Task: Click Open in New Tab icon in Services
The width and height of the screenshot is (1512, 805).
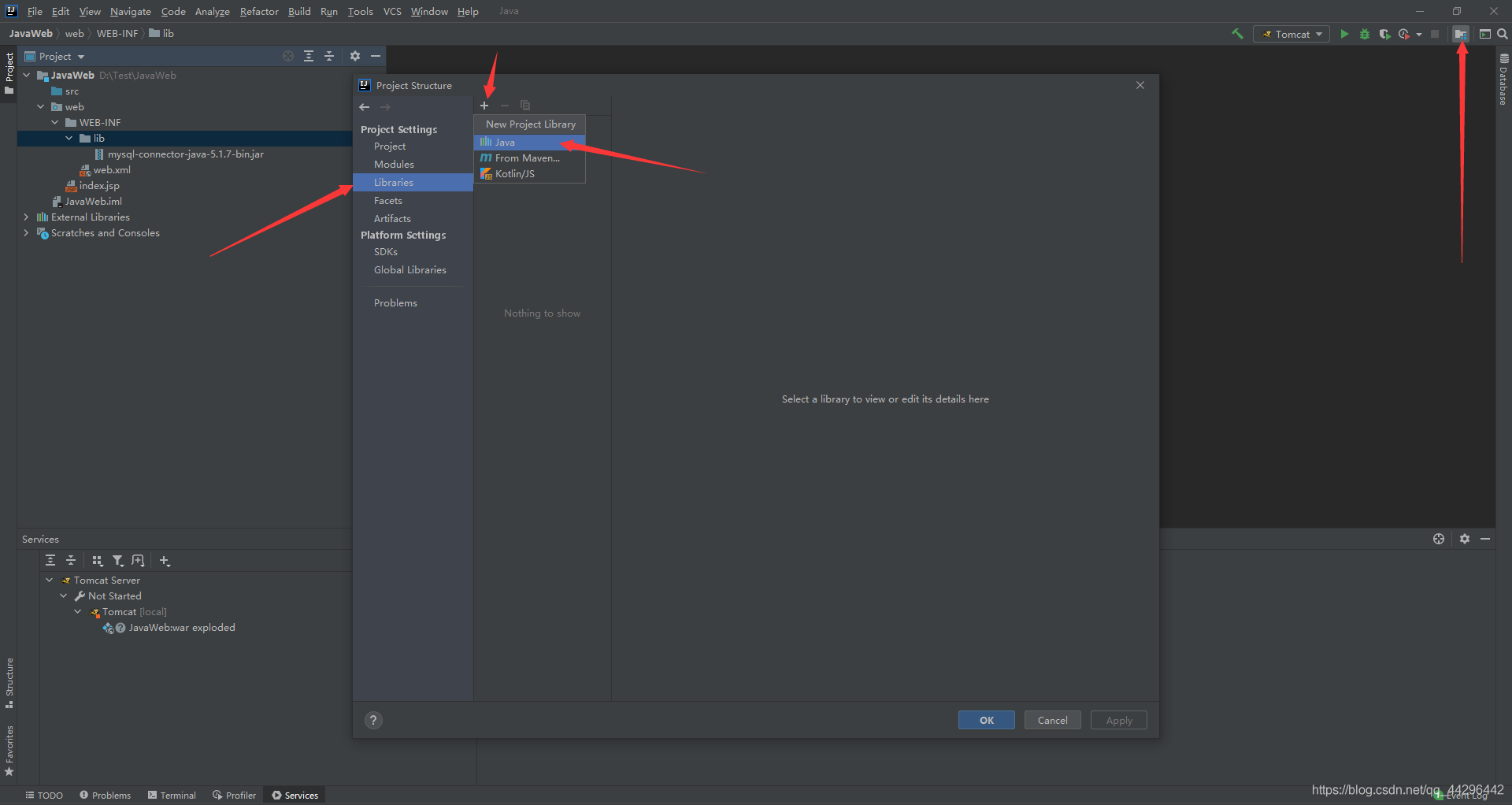Action: click(x=139, y=560)
